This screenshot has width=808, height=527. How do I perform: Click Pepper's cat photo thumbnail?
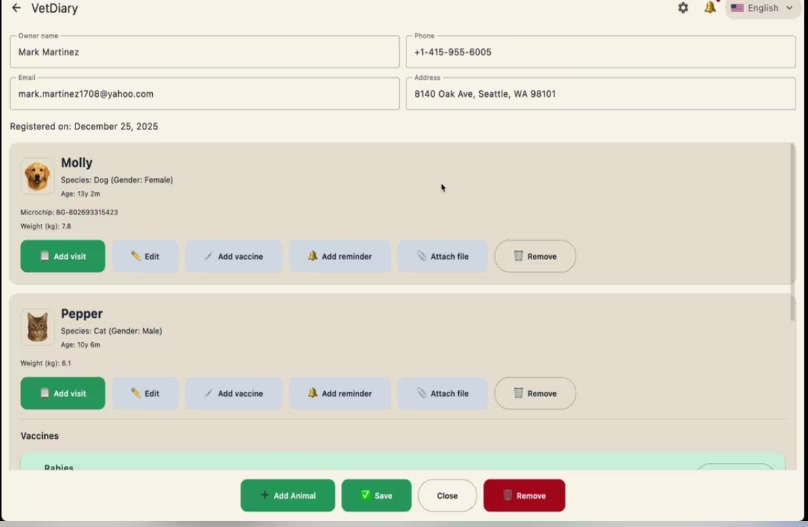(38, 327)
